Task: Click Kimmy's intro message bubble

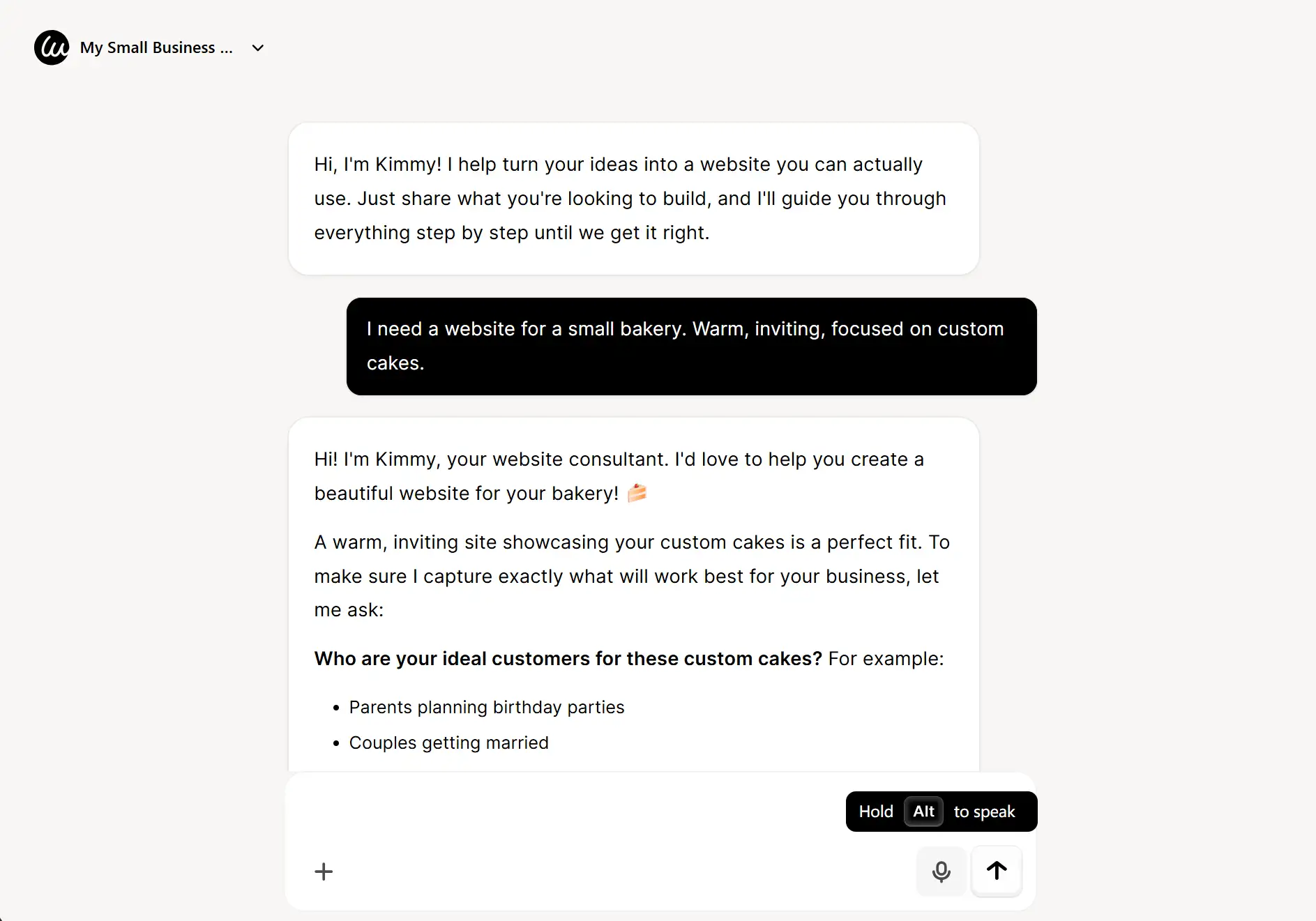Action: (x=633, y=199)
